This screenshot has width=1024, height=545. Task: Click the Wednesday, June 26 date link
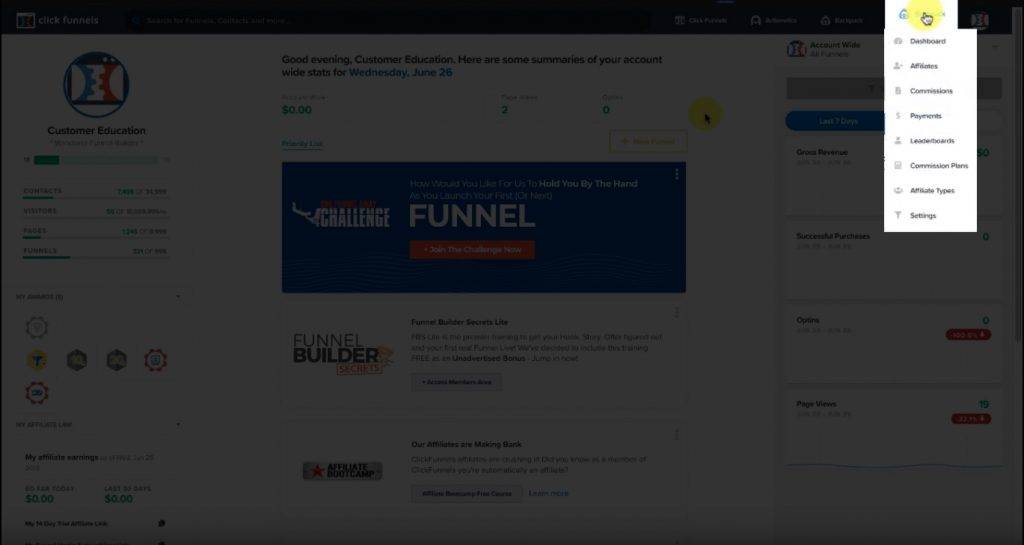(400, 72)
